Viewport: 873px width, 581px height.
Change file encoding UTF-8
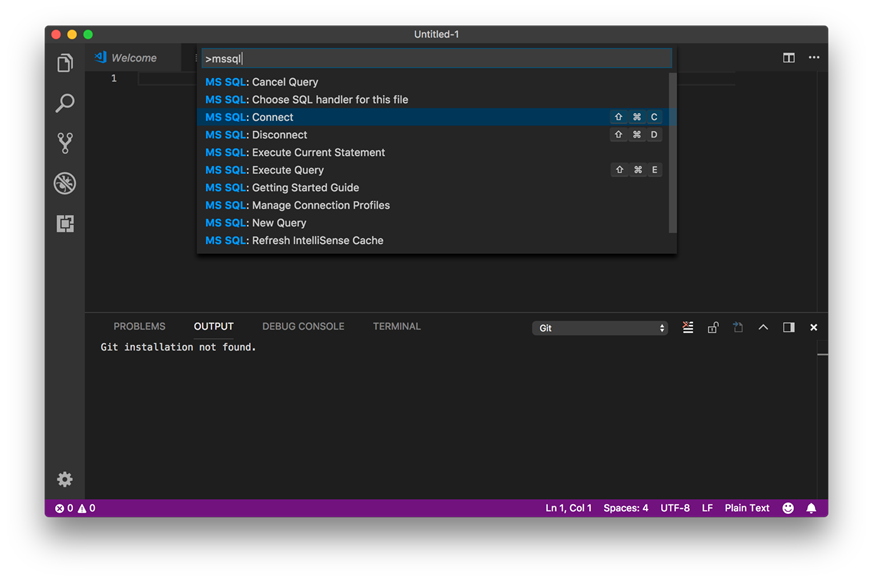coord(675,508)
